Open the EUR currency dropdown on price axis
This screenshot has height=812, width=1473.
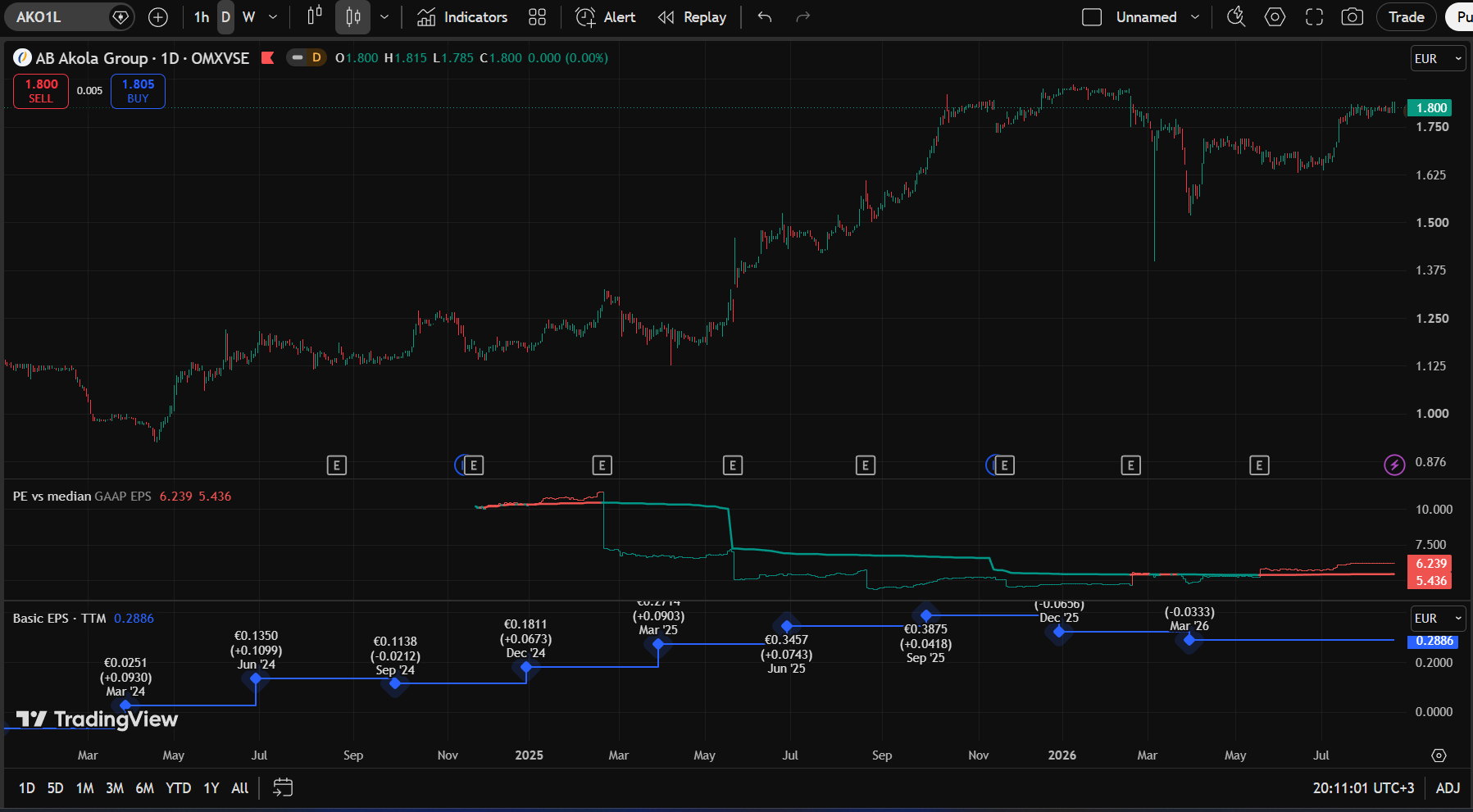point(1438,59)
